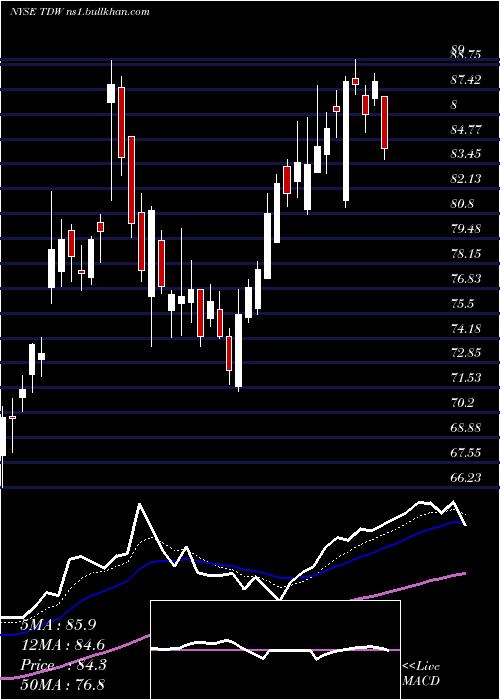The image size is (500, 700).
Task: Click the last red candlestick on the right
Action: (x=384, y=122)
